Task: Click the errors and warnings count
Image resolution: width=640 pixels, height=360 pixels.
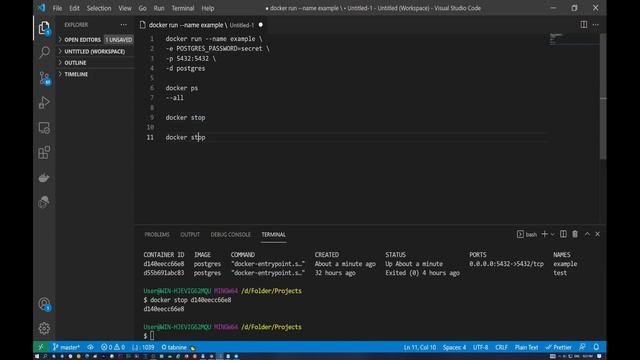Action: click(113, 347)
